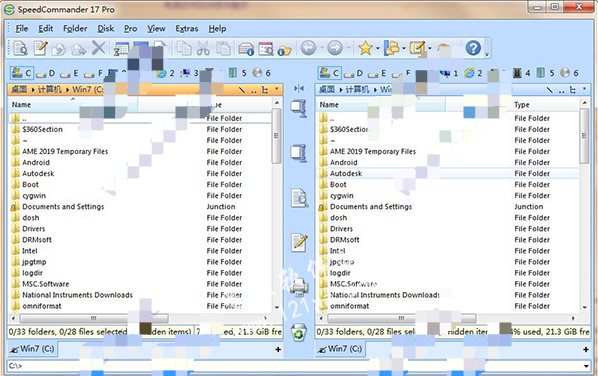The height and width of the screenshot is (376, 598).
Task: Select drive C in left panel
Action: [x=22, y=73]
